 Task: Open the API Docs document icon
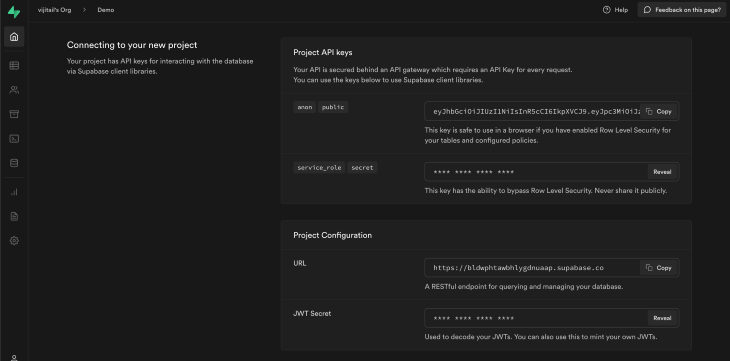coord(14,216)
